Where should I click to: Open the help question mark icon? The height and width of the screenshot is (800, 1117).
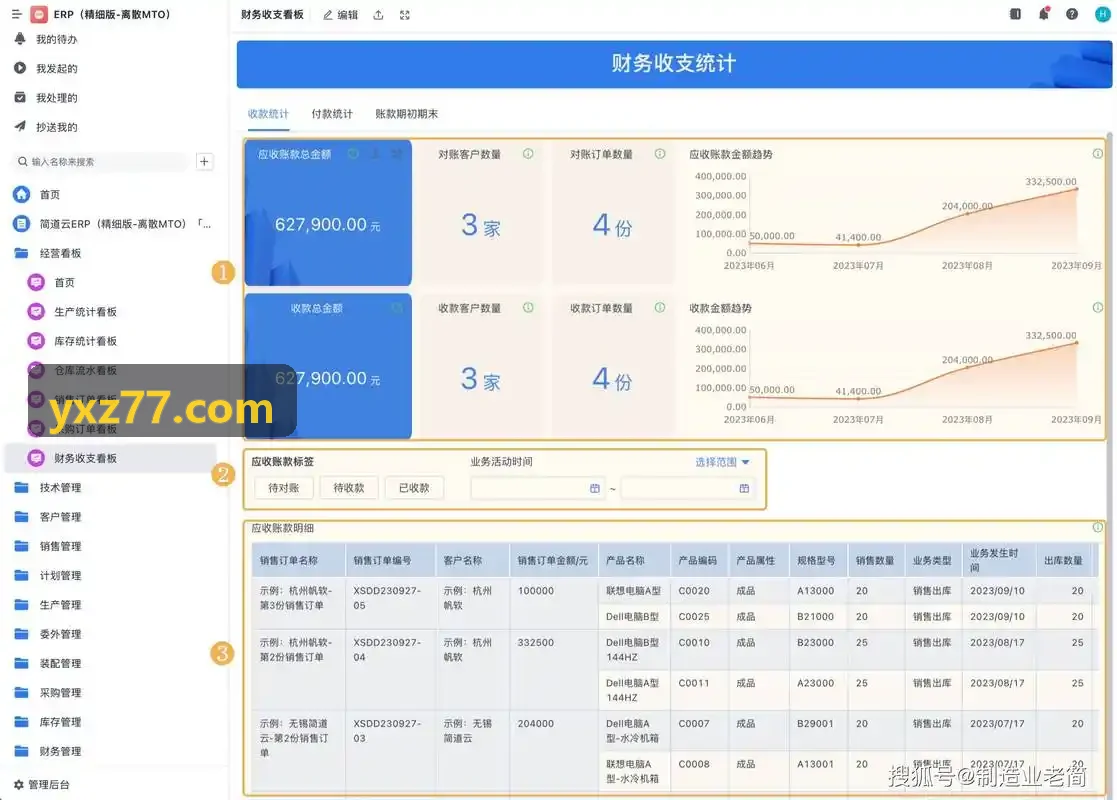(x=1071, y=14)
